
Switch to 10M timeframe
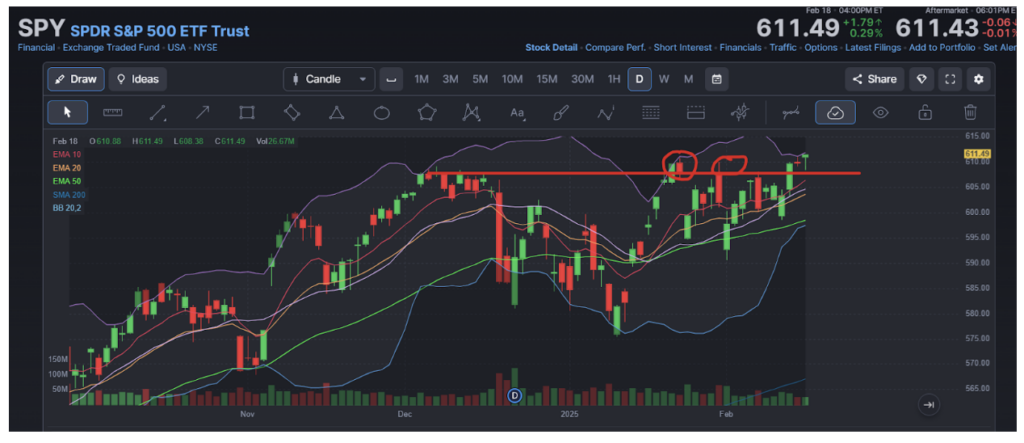coord(512,79)
